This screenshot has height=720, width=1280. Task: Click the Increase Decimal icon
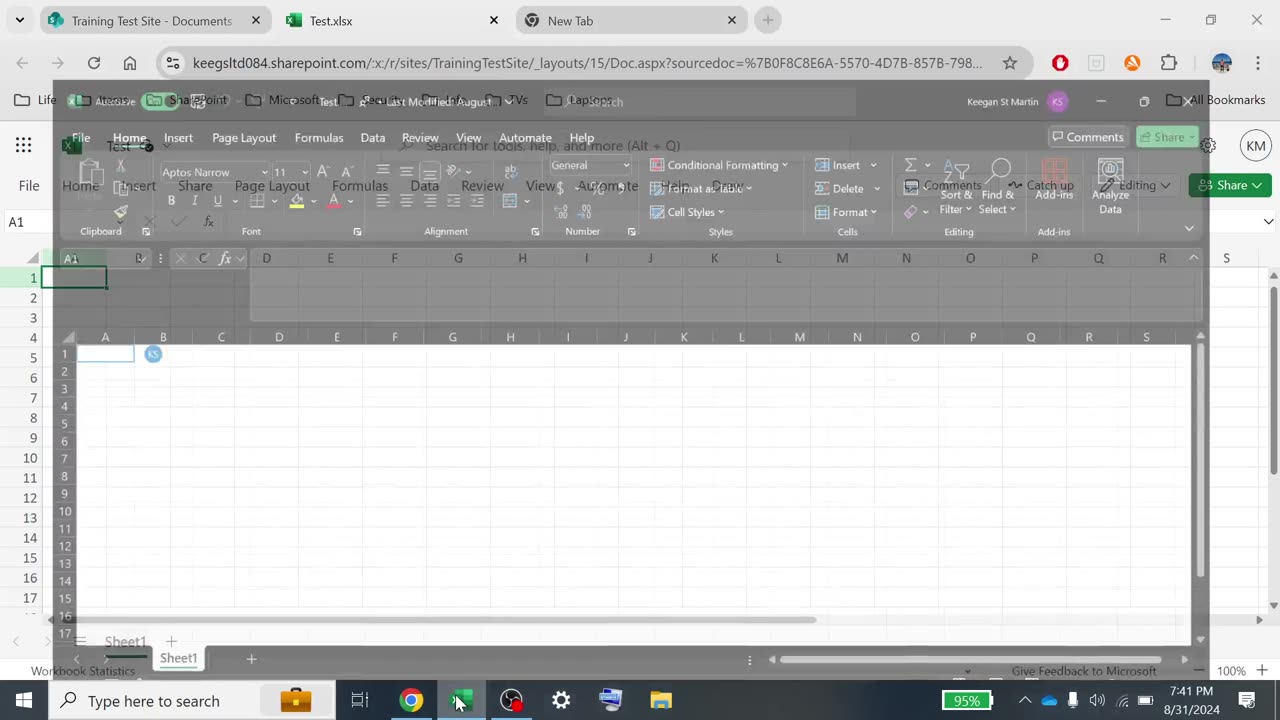point(561,212)
